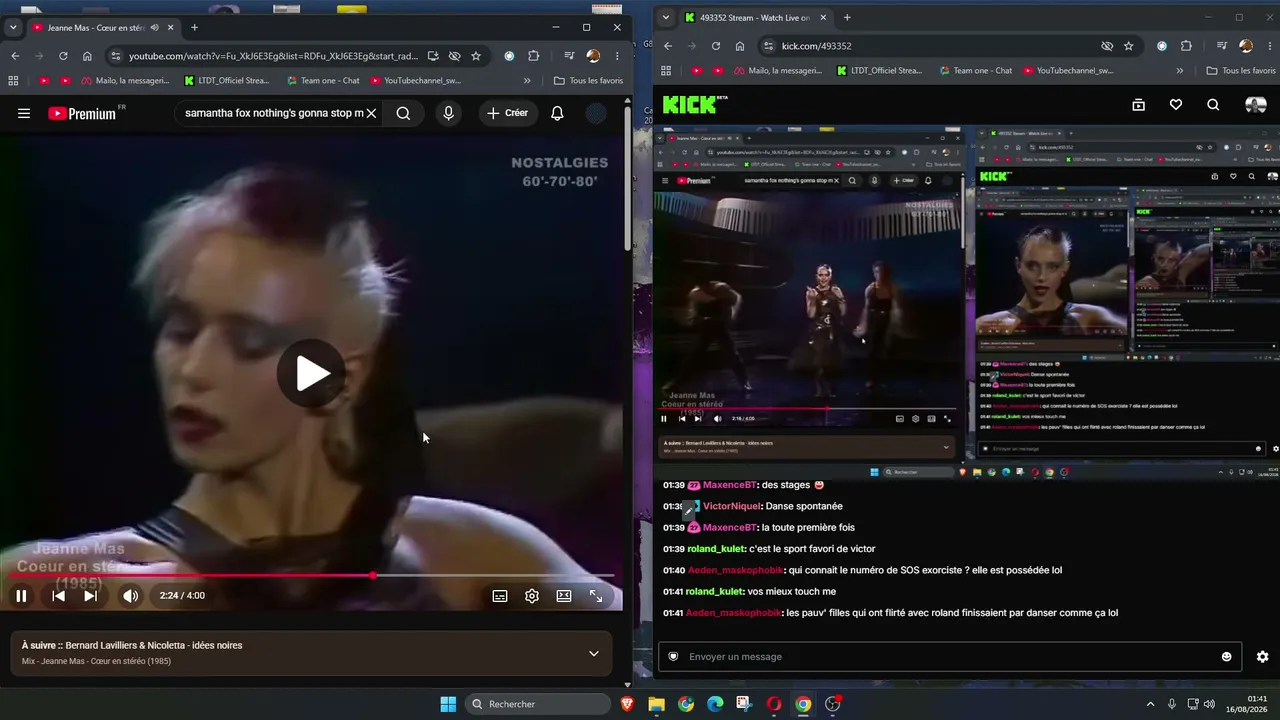Start YouTube voice search with the microphone
Viewport: 1280px width, 720px height.
[x=448, y=113]
